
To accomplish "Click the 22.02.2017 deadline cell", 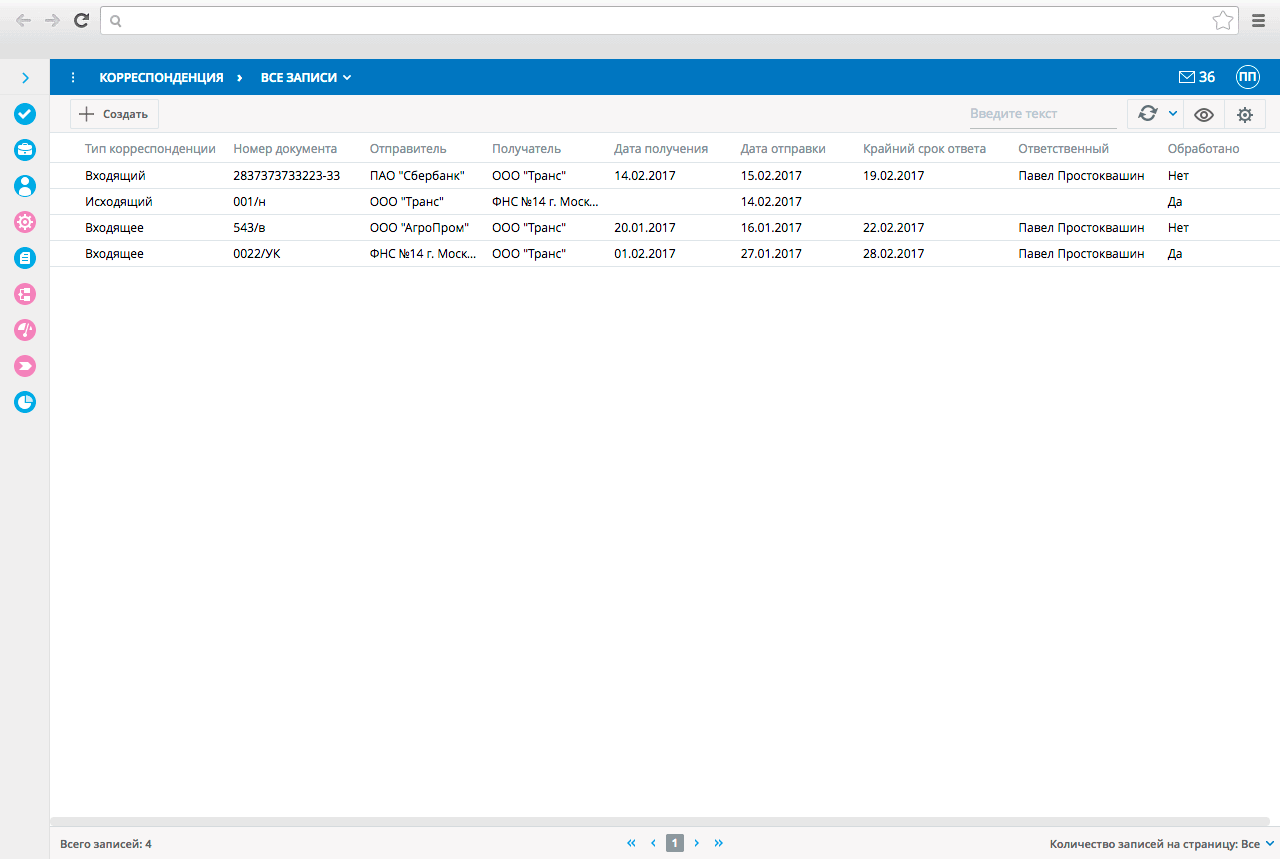I will 893,227.
